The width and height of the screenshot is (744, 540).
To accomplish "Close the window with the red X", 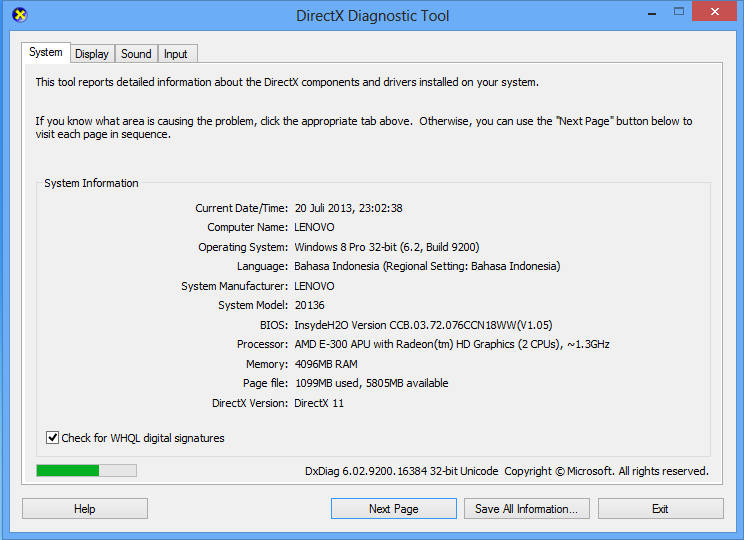I will click(x=715, y=11).
